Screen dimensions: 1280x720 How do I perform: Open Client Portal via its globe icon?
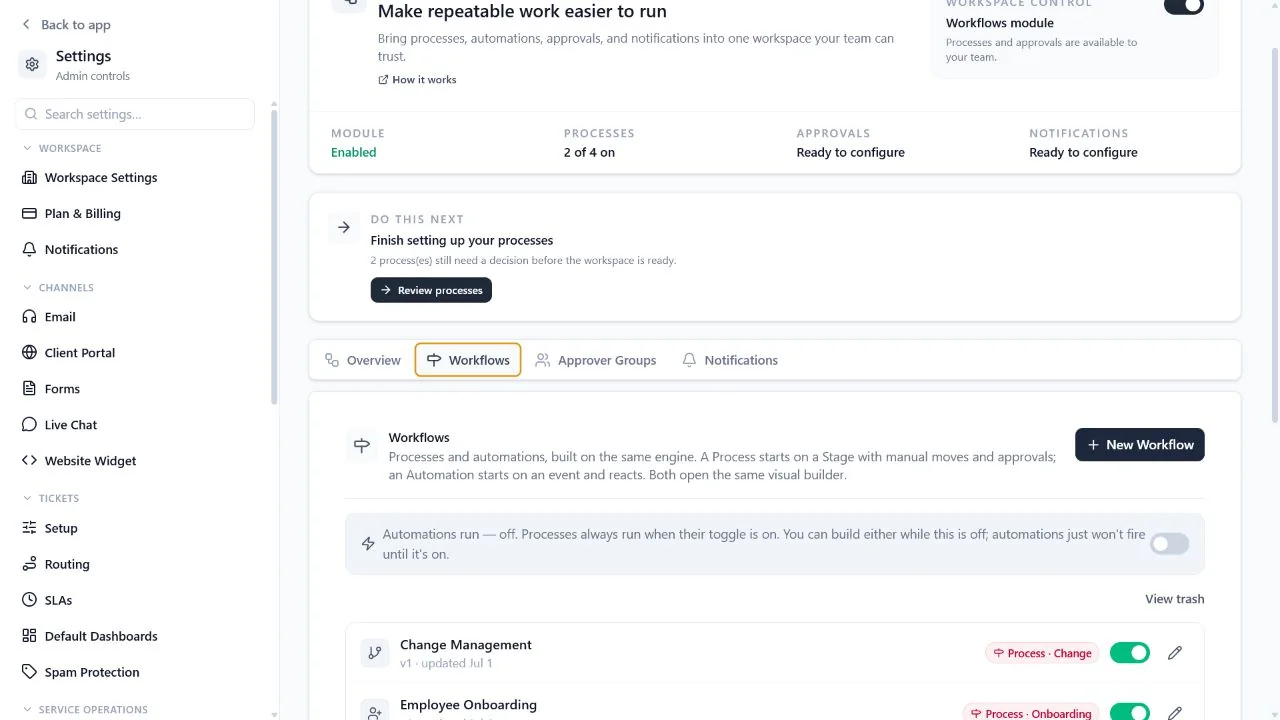click(29, 352)
